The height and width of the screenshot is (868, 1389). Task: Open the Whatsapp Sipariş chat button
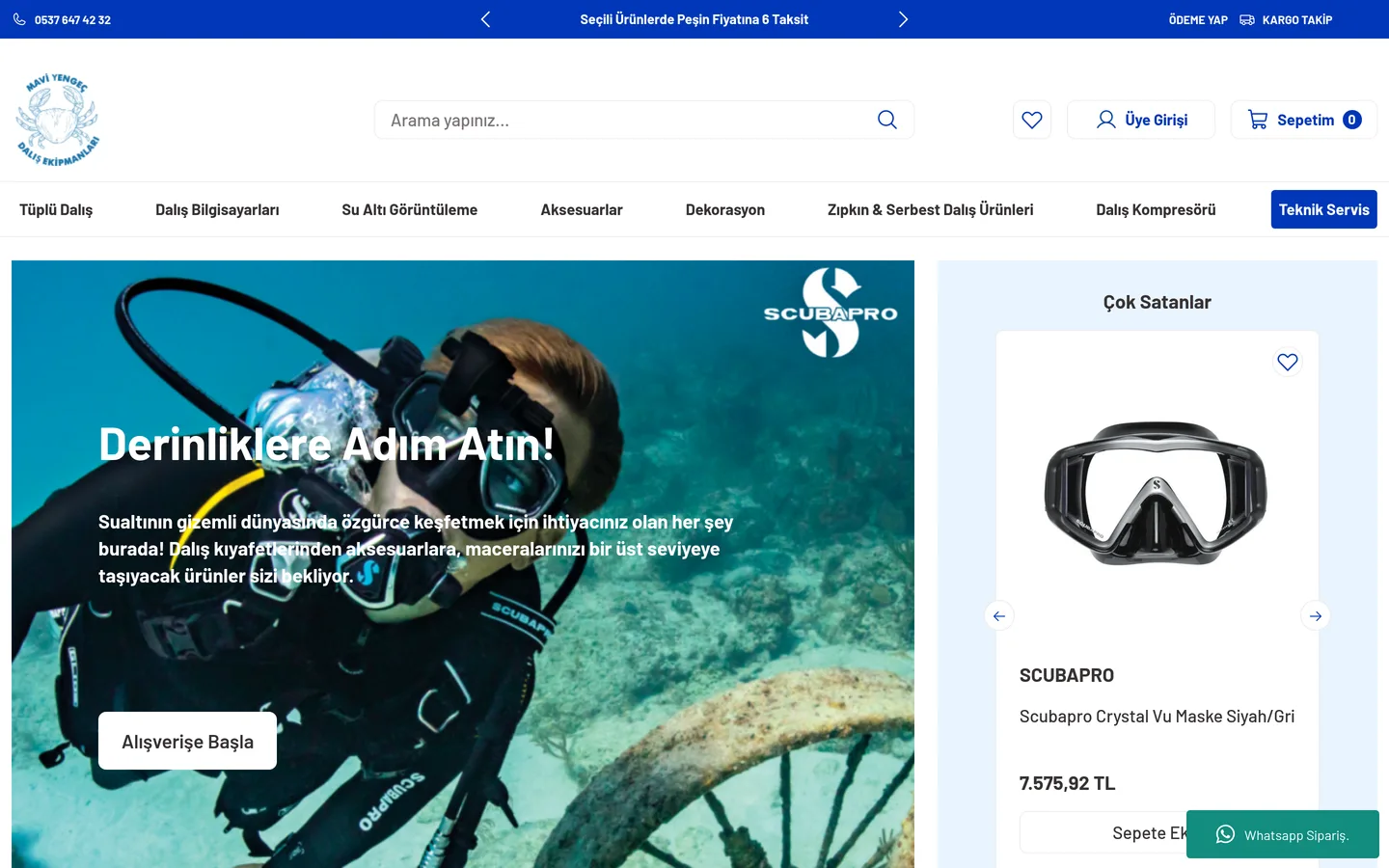point(1283,834)
